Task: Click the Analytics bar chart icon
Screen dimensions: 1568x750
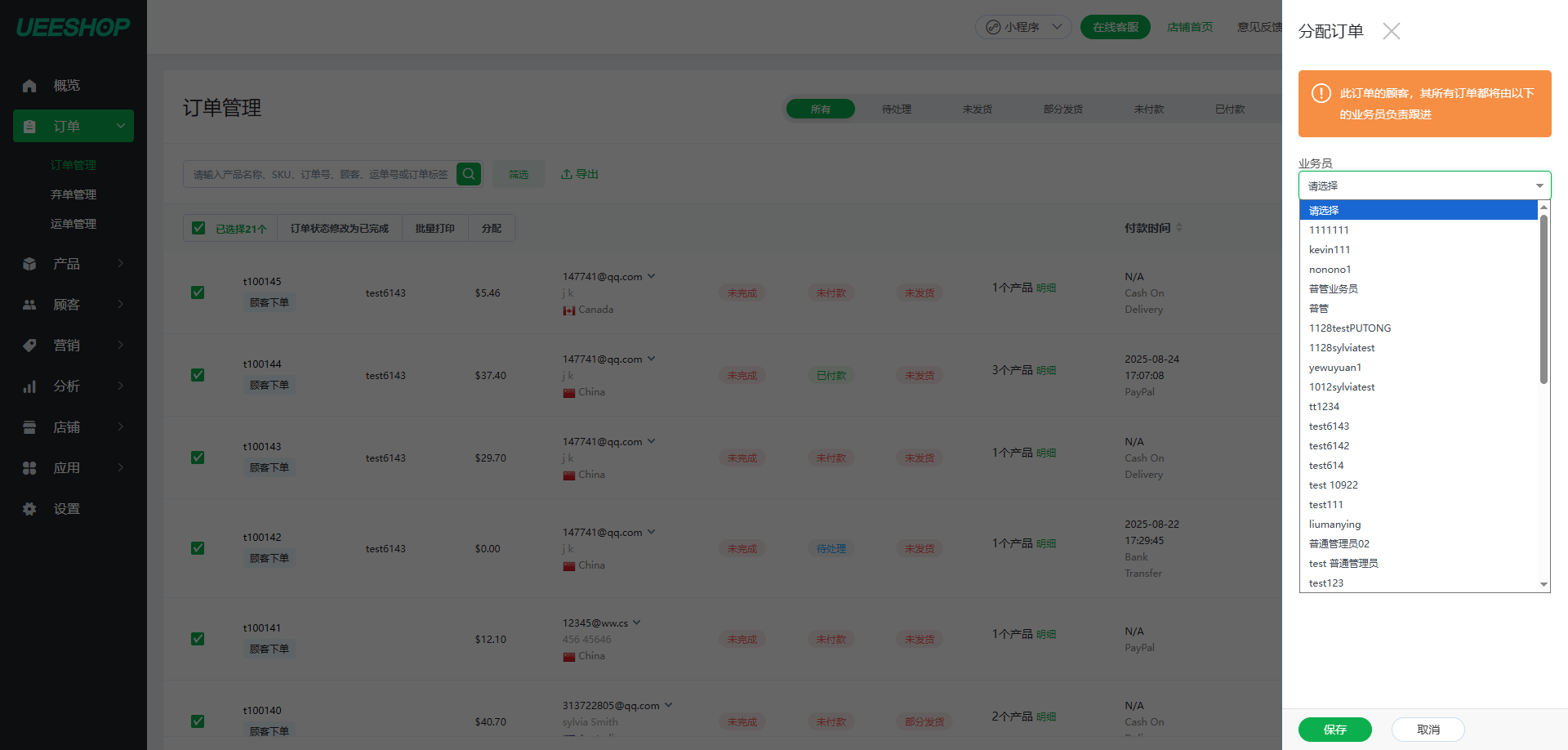Action: click(30, 386)
